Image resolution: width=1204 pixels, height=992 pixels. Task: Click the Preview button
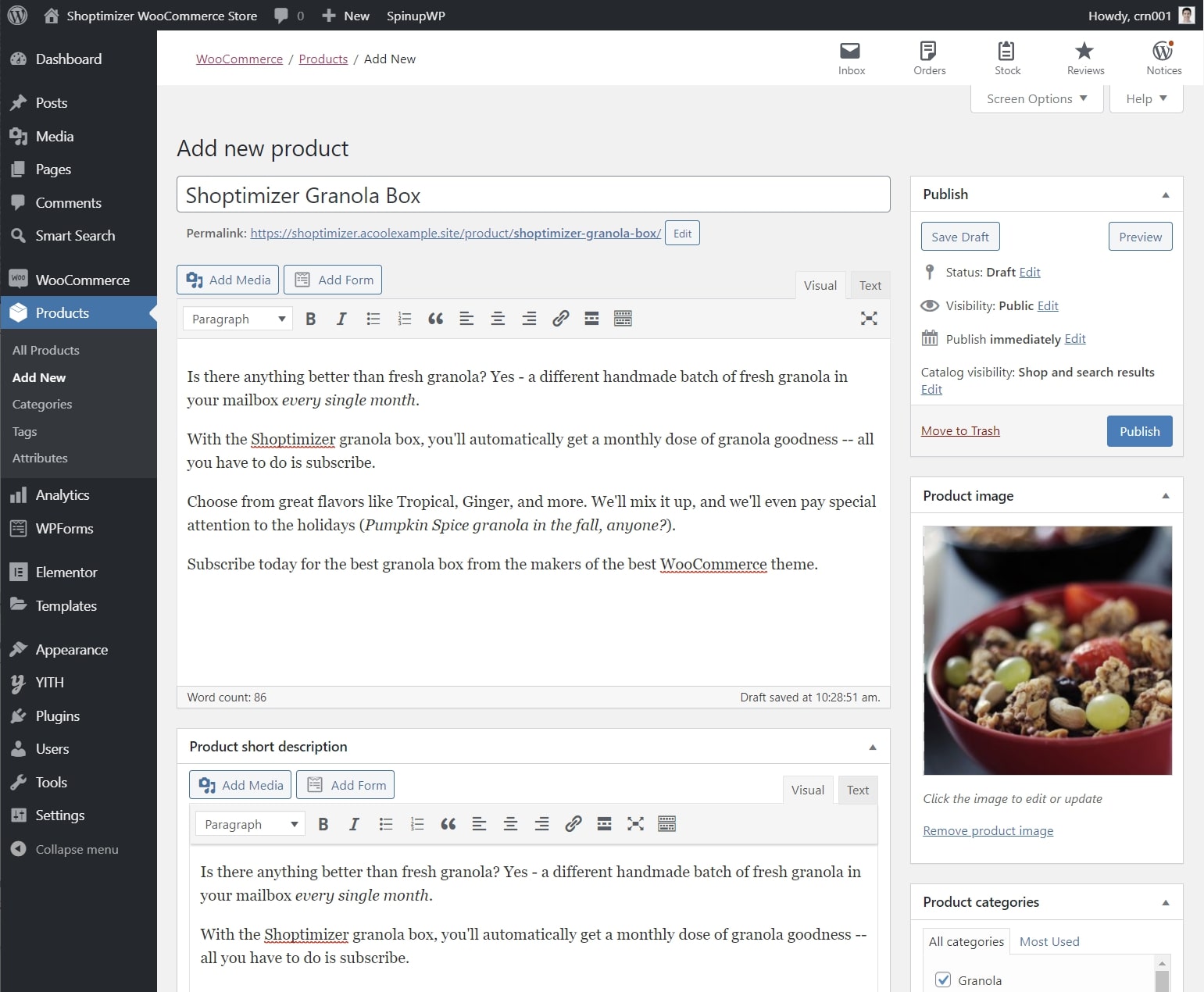click(x=1140, y=237)
